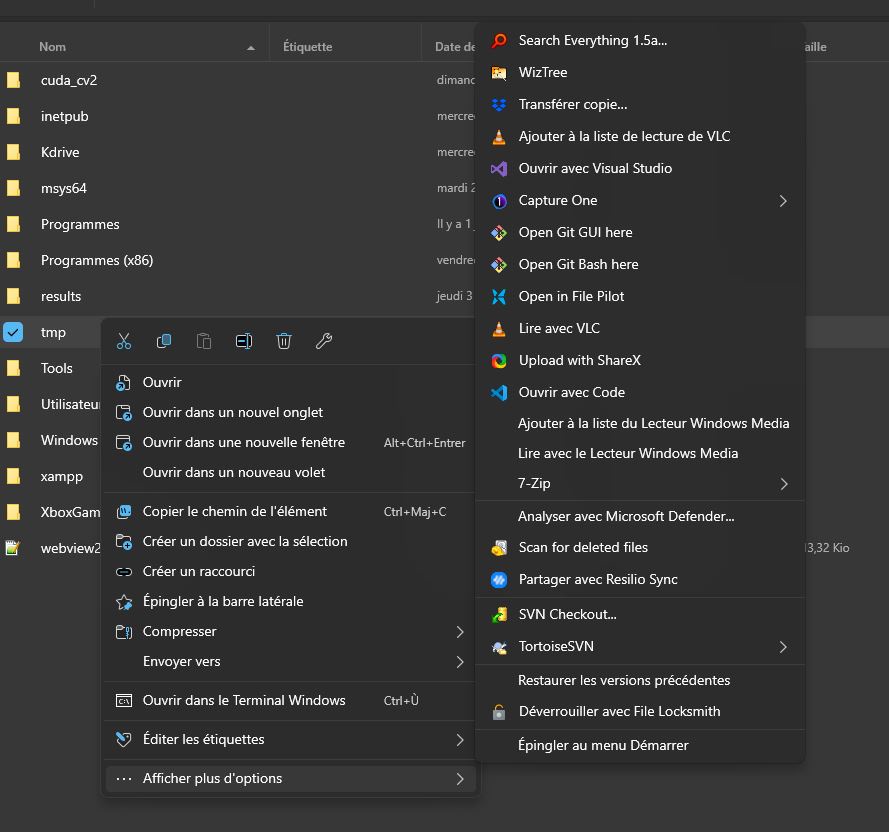Click the Dropbox icon beside Transférer copie
The height and width of the screenshot is (832, 889).
(499, 104)
